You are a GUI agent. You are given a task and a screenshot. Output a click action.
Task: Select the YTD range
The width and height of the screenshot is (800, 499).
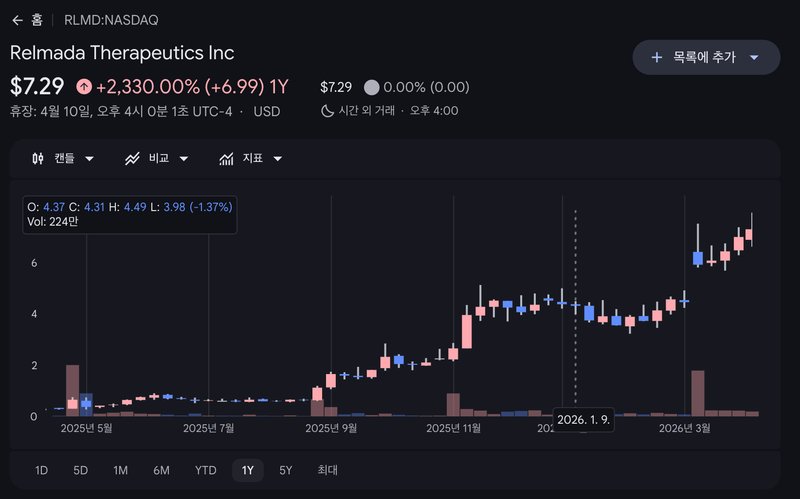point(205,470)
